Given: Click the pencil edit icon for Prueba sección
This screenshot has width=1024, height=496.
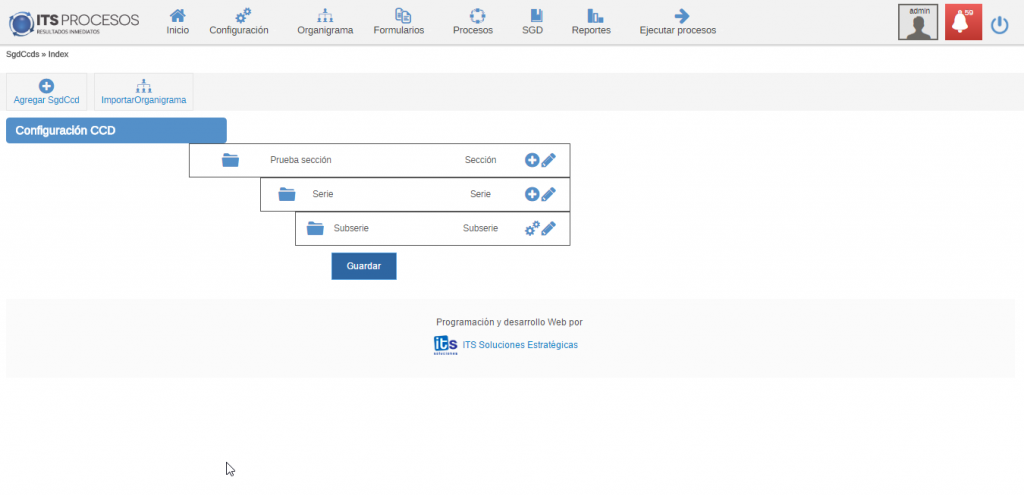Looking at the screenshot, I should 548,160.
